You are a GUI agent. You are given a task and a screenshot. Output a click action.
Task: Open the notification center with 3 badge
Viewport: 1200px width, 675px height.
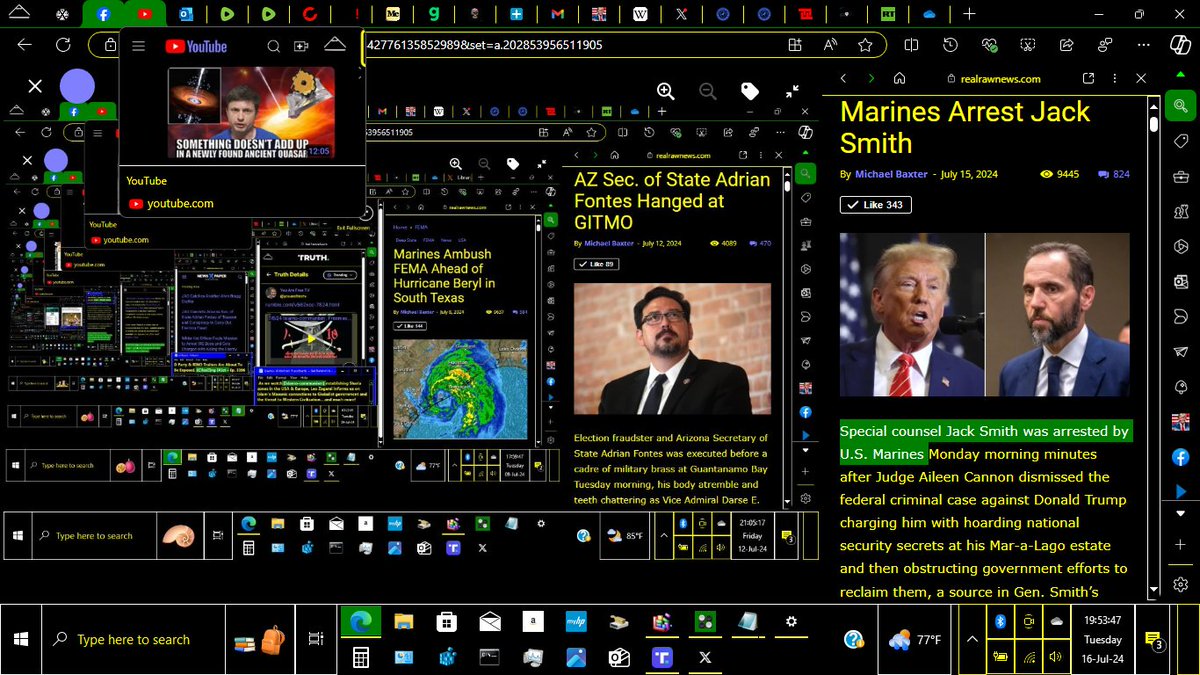(x=1154, y=640)
